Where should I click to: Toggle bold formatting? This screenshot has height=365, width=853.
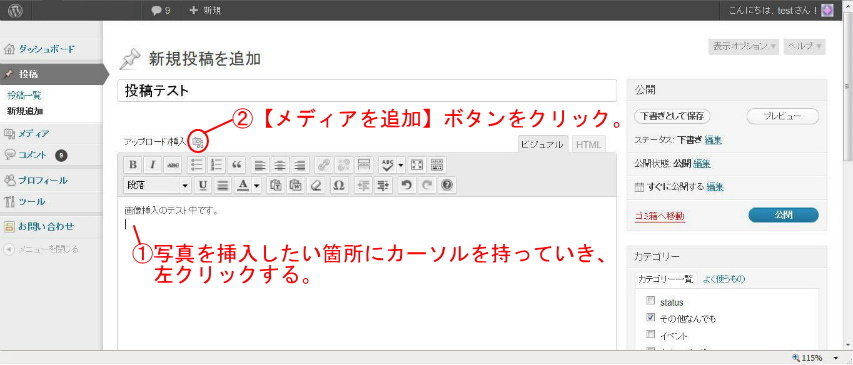pyautogui.click(x=133, y=164)
